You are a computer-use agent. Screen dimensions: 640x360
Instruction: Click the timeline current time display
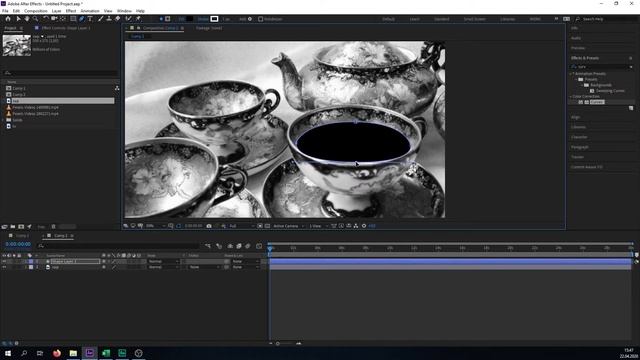point(18,244)
